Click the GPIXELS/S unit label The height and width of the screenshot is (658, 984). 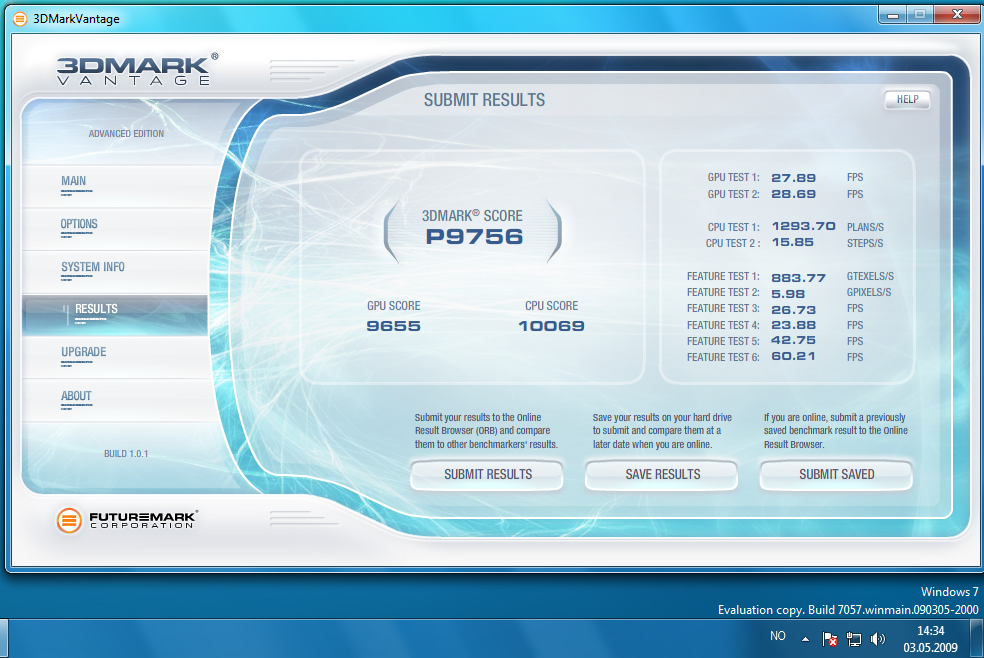click(869, 292)
